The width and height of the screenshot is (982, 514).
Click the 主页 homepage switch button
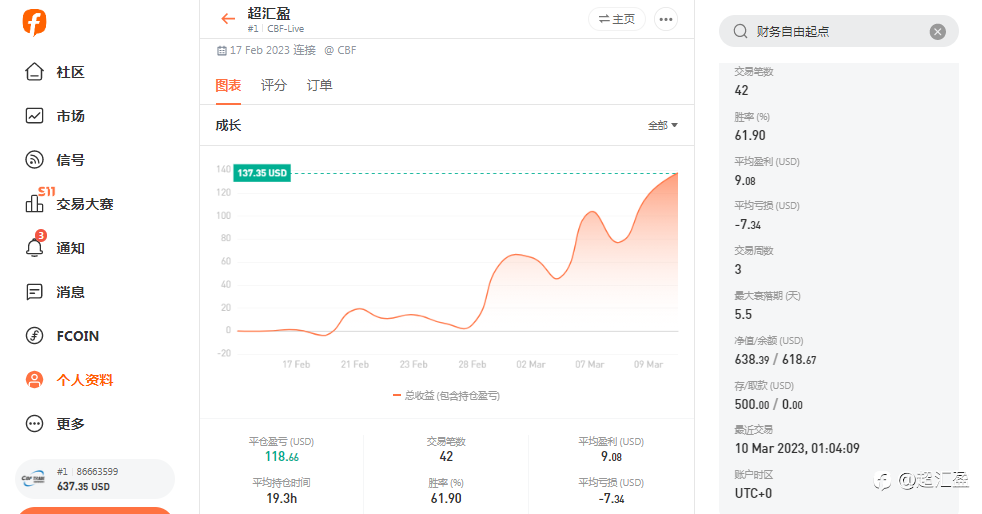(x=617, y=19)
